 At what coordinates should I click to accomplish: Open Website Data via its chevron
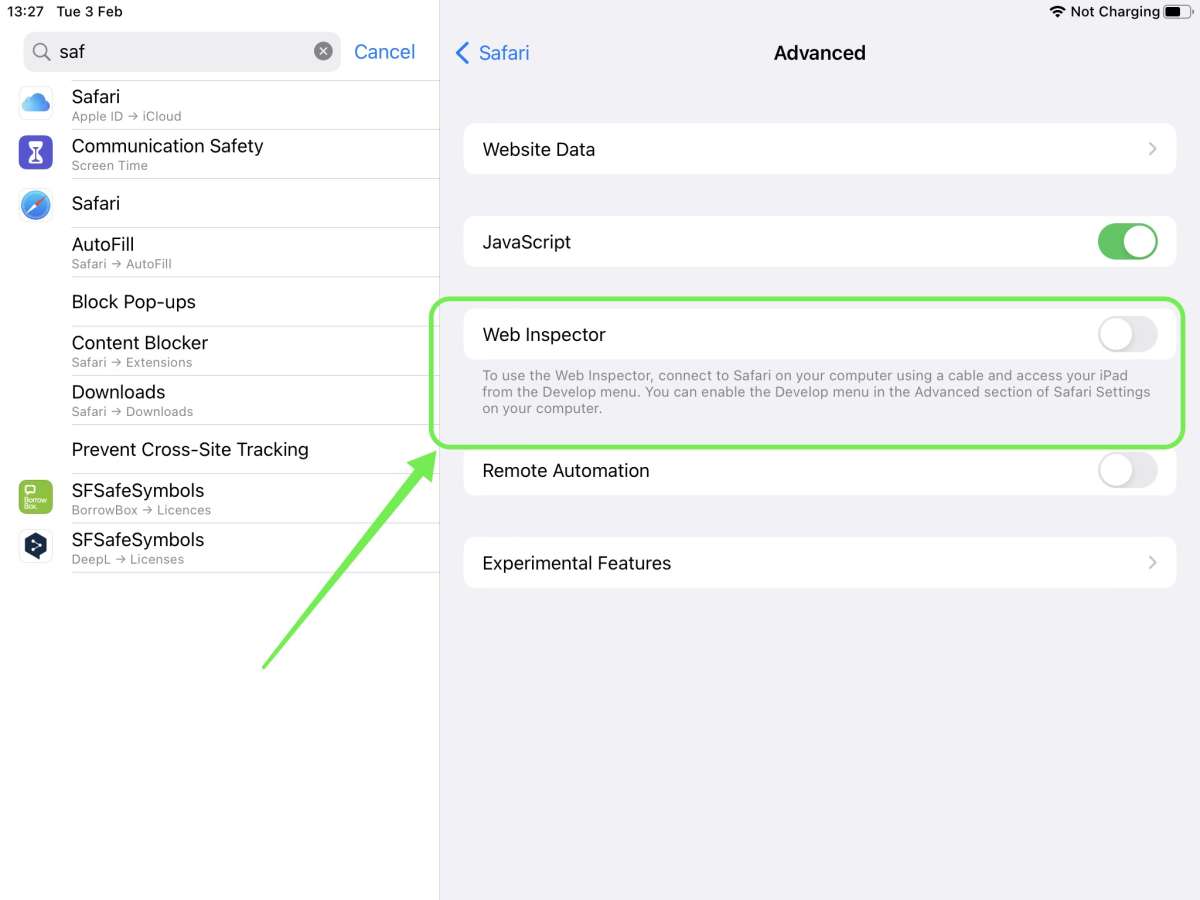coord(1152,149)
